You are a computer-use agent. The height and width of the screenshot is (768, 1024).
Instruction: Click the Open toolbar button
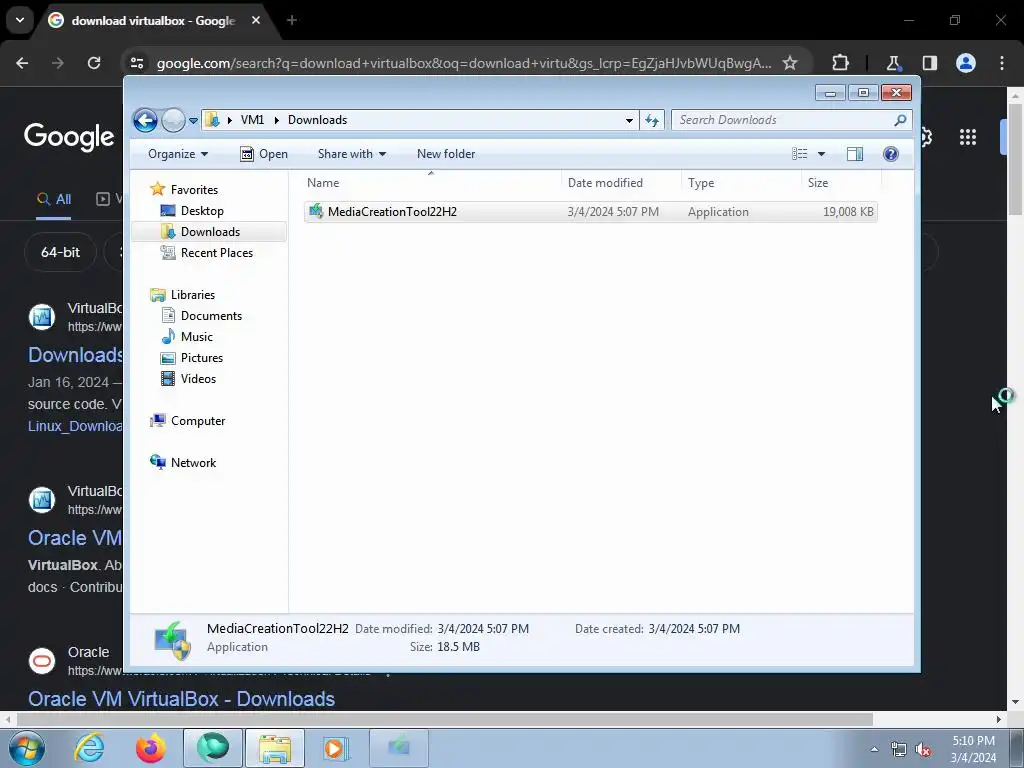click(x=264, y=154)
